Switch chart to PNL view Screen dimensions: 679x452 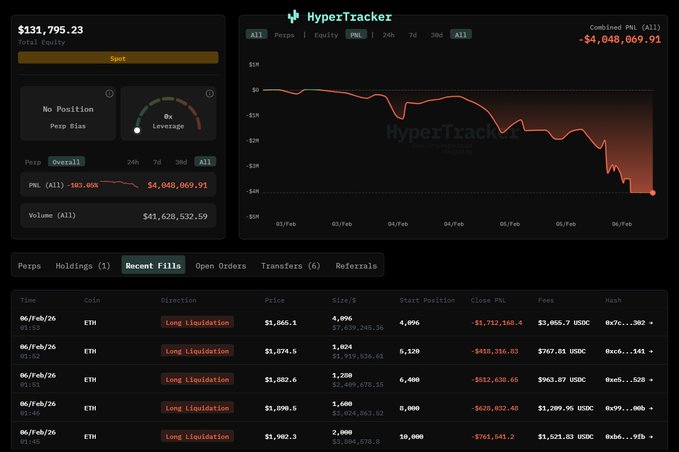[x=356, y=35]
